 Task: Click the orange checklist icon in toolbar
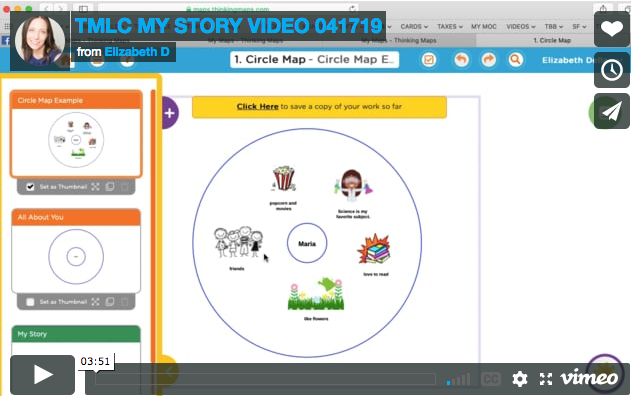click(429, 60)
